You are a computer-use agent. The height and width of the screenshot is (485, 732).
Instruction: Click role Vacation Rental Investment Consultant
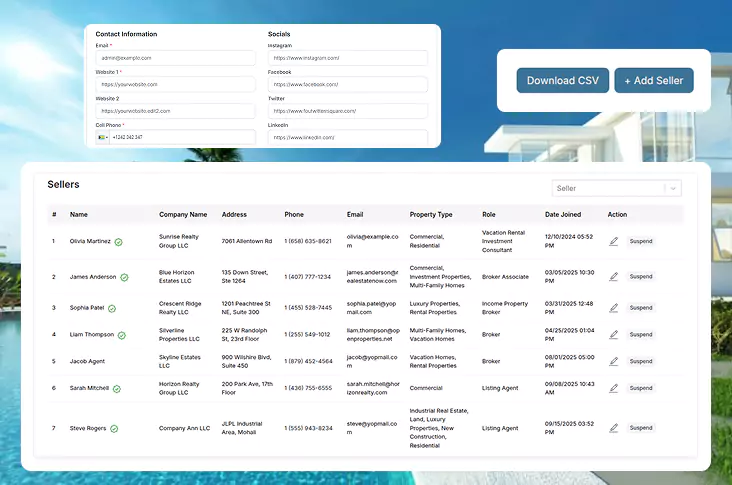503,241
